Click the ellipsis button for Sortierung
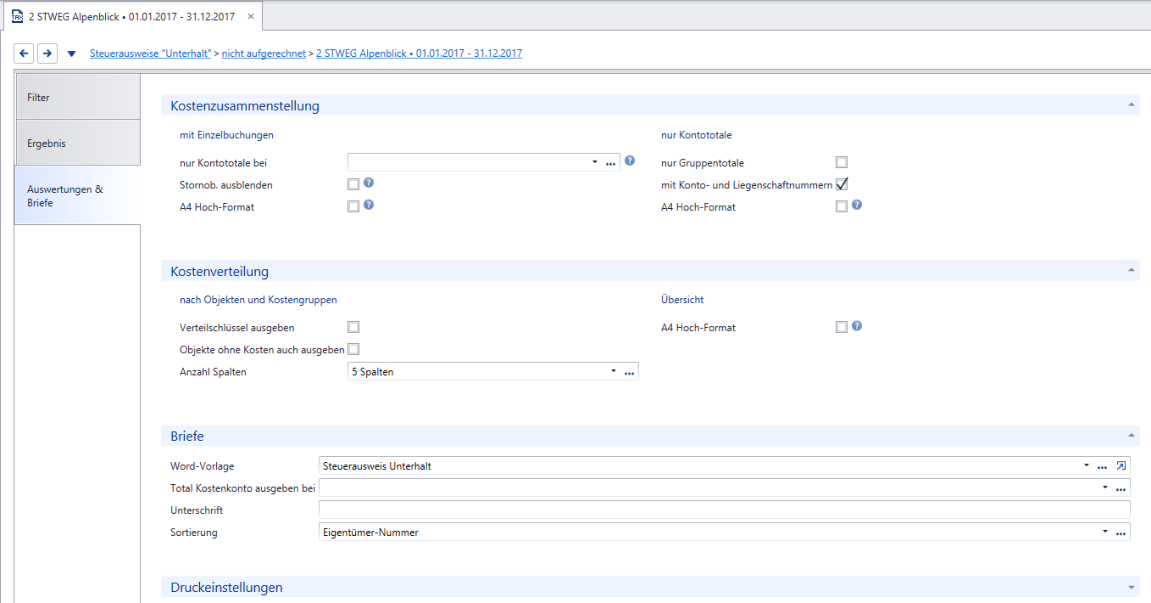This screenshot has width=1151, height=603. point(1121,532)
